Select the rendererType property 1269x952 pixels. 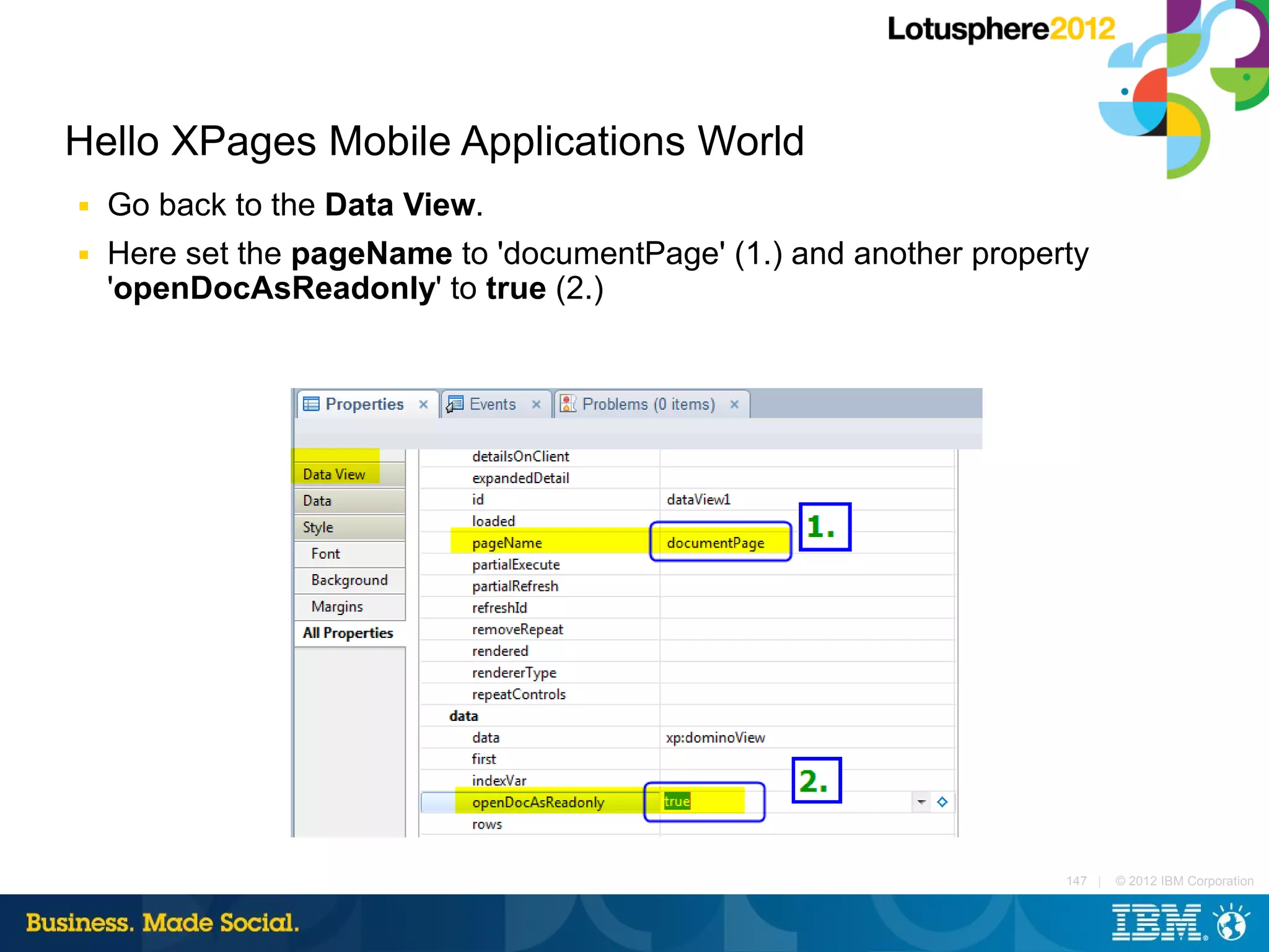pyautogui.click(x=514, y=673)
